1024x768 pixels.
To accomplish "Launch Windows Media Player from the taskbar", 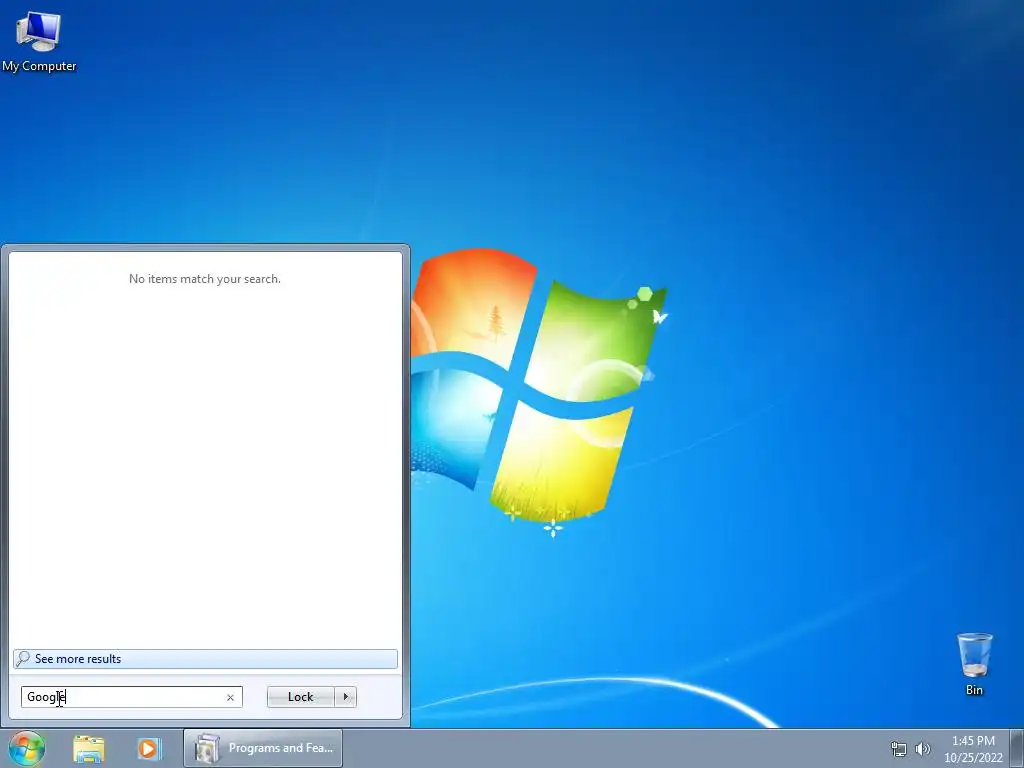I will pos(149,748).
